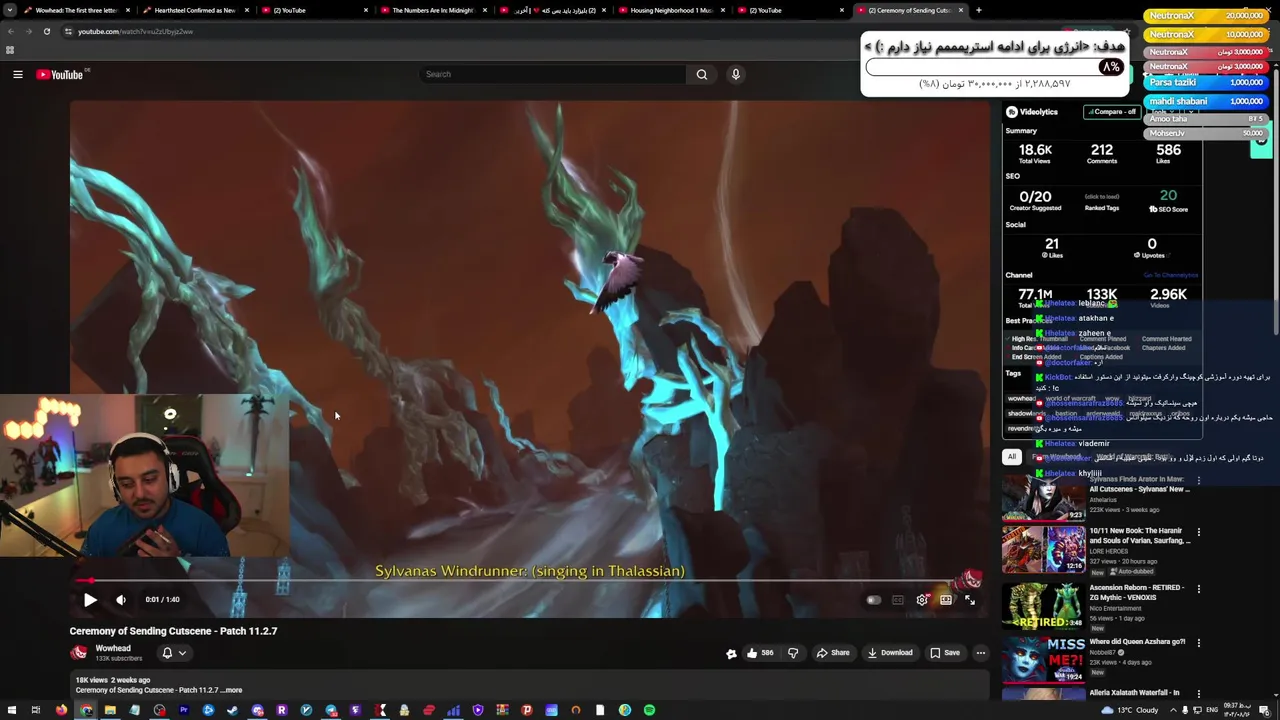Open the notification bell dropdown for Wowhead
The height and width of the screenshot is (720, 1280).
173,653
